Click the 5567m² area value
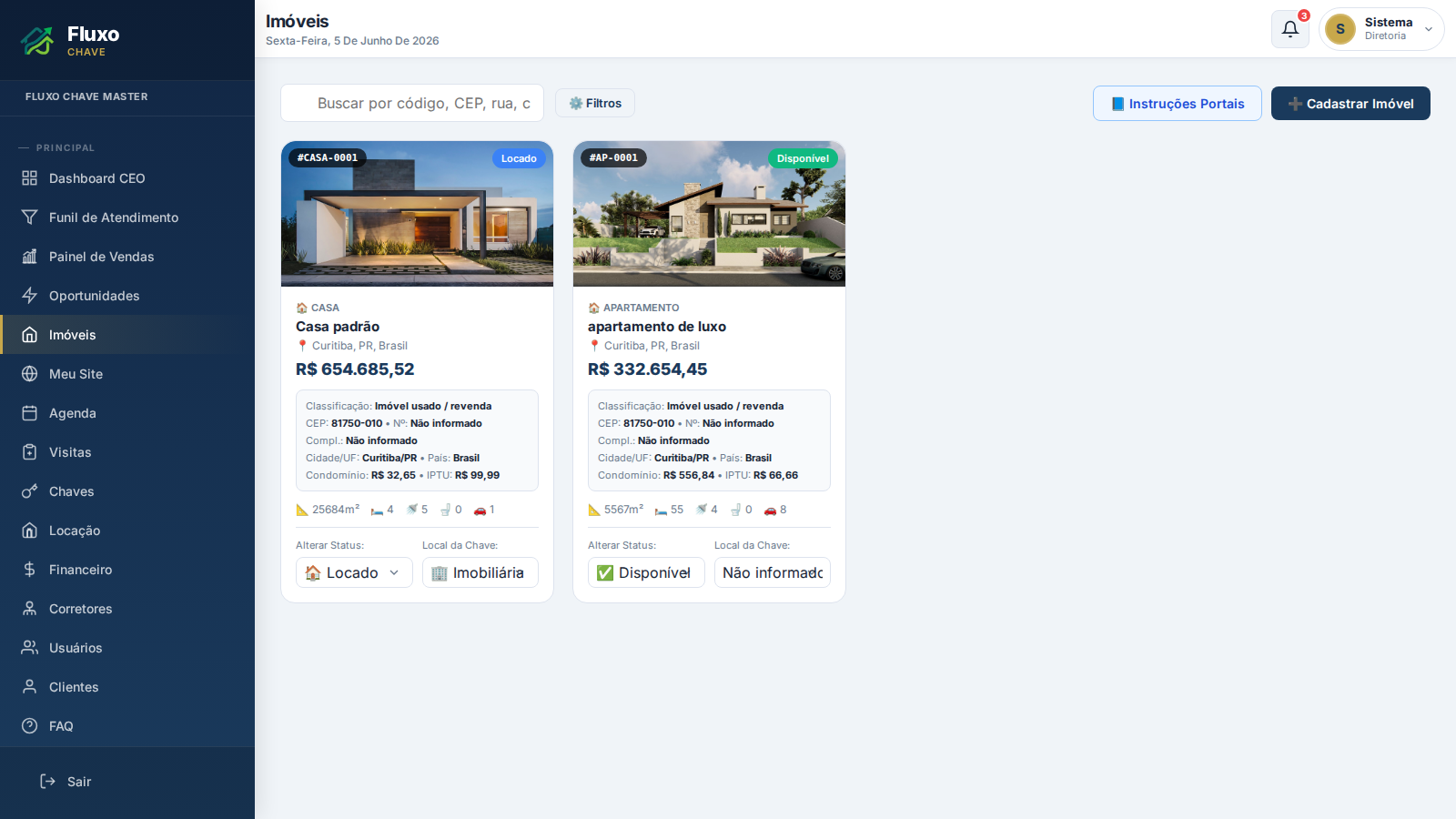This screenshot has width=1456, height=819. tap(624, 510)
